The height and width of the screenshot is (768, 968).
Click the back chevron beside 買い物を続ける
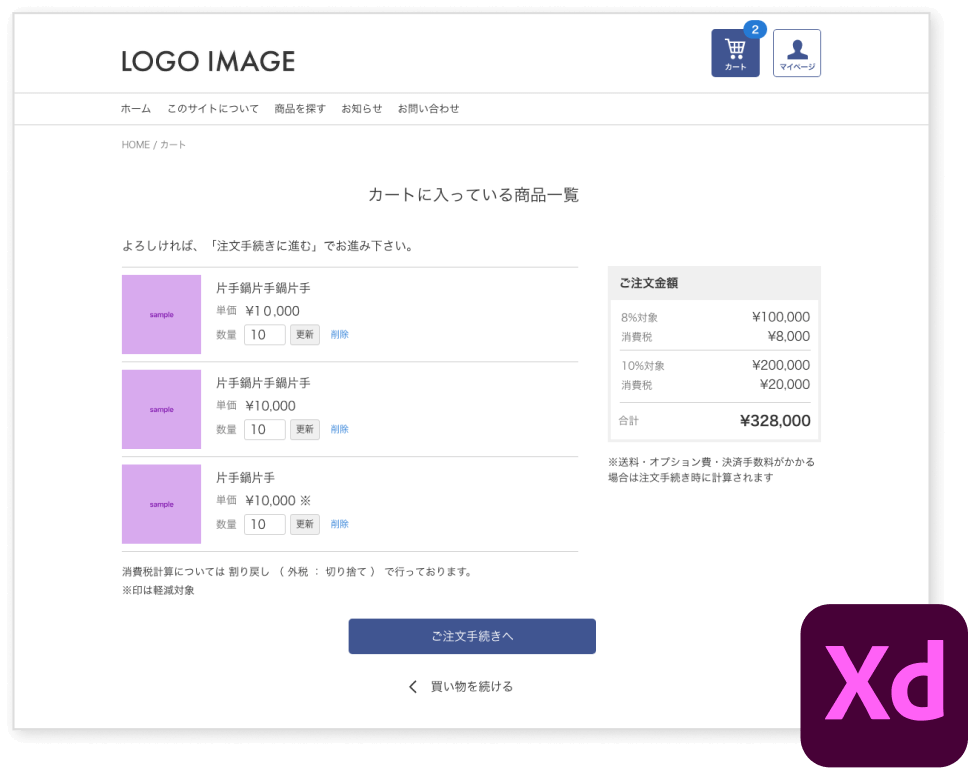[x=413, y=687]
